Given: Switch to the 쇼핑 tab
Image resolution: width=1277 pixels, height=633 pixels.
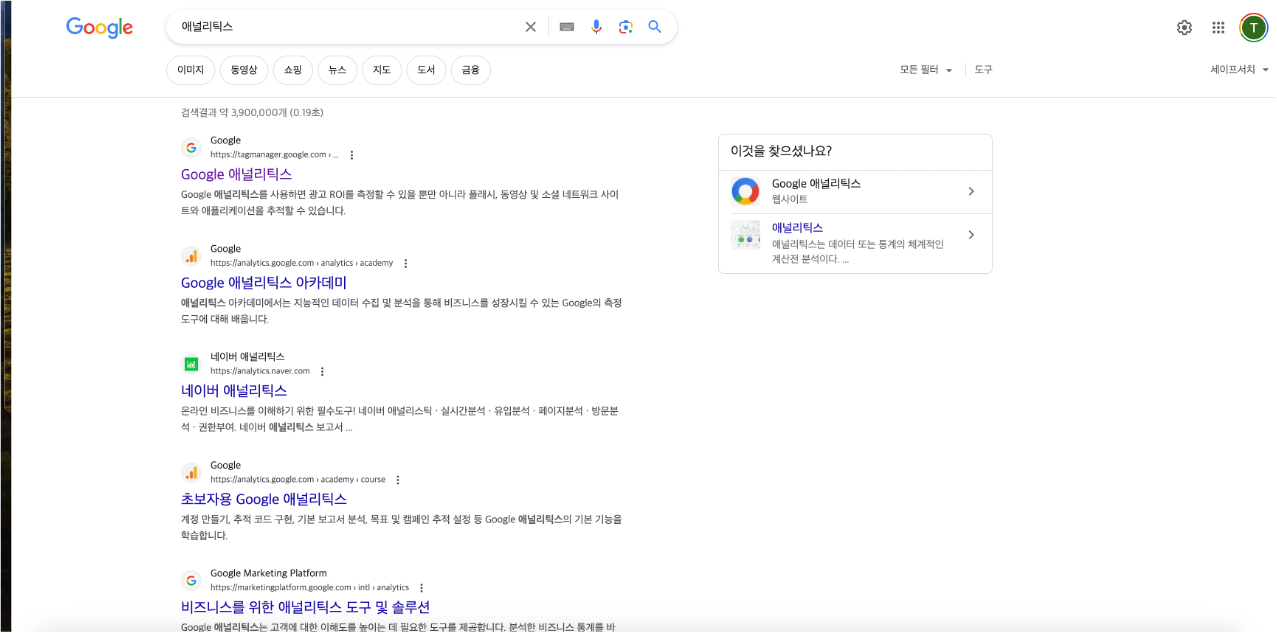Looking at the screenshot, I should tap(293, 70).
